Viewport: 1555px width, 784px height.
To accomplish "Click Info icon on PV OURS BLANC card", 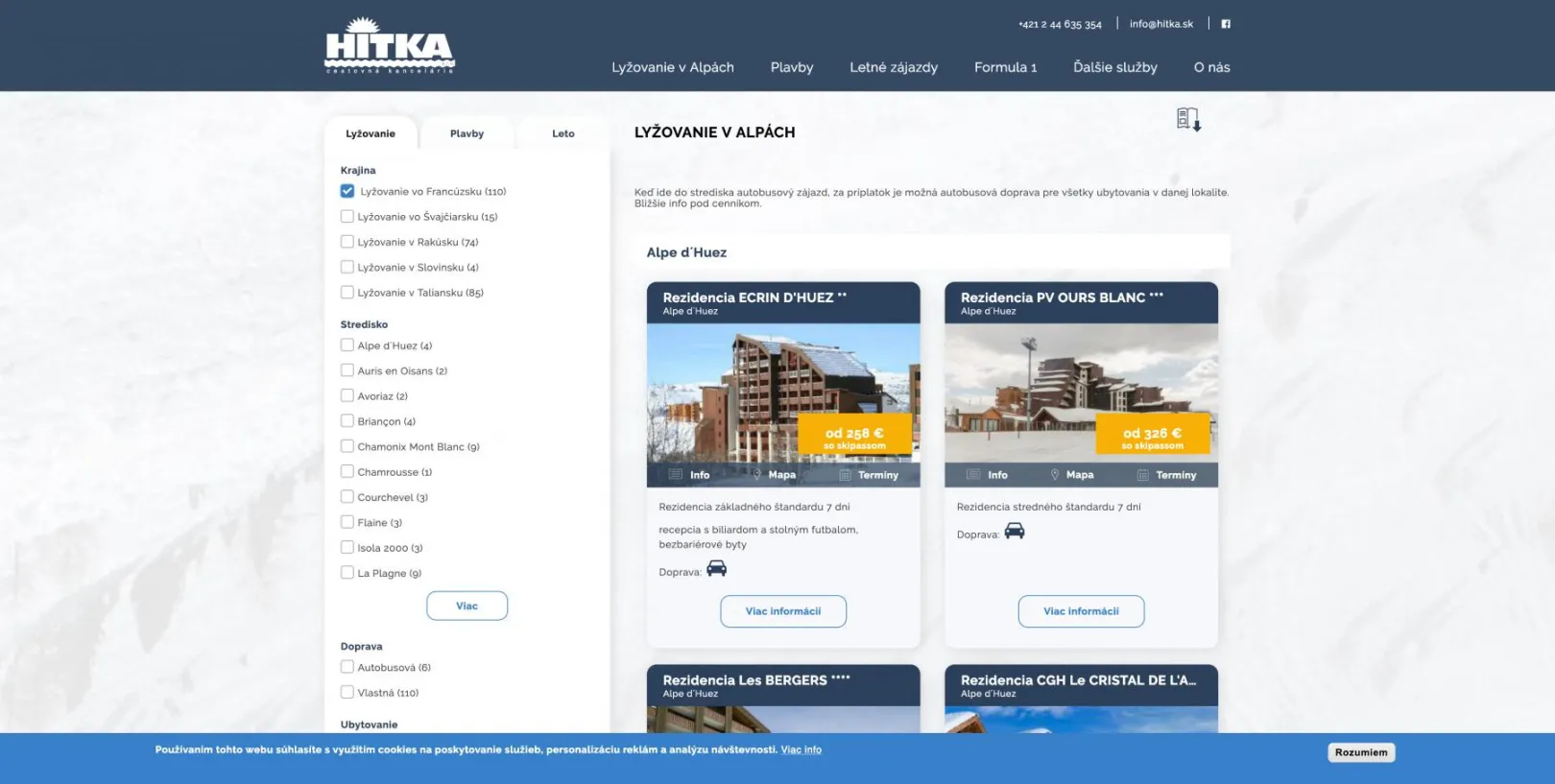I will (x=987, y=475).
